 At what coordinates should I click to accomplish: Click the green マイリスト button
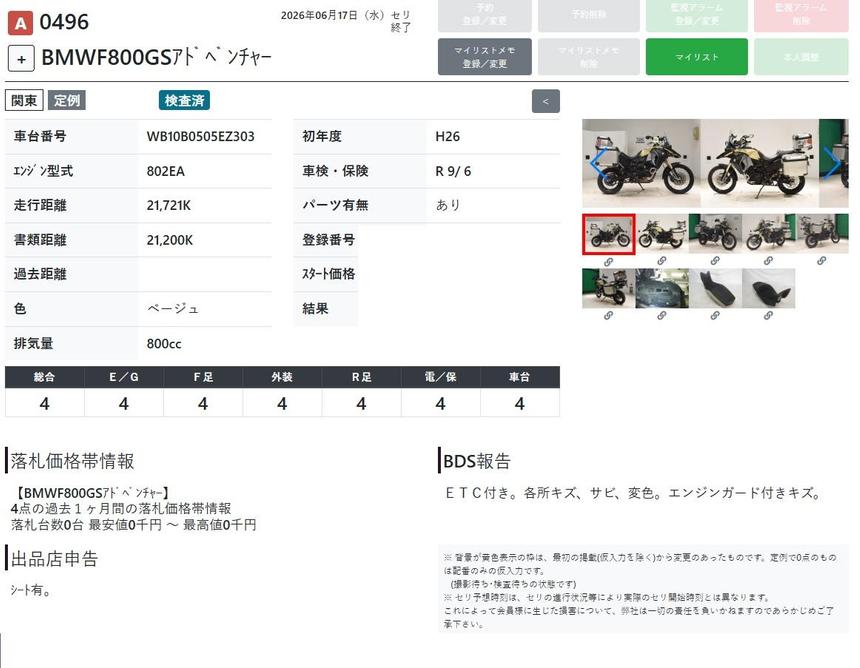click(x=697, y=56)
